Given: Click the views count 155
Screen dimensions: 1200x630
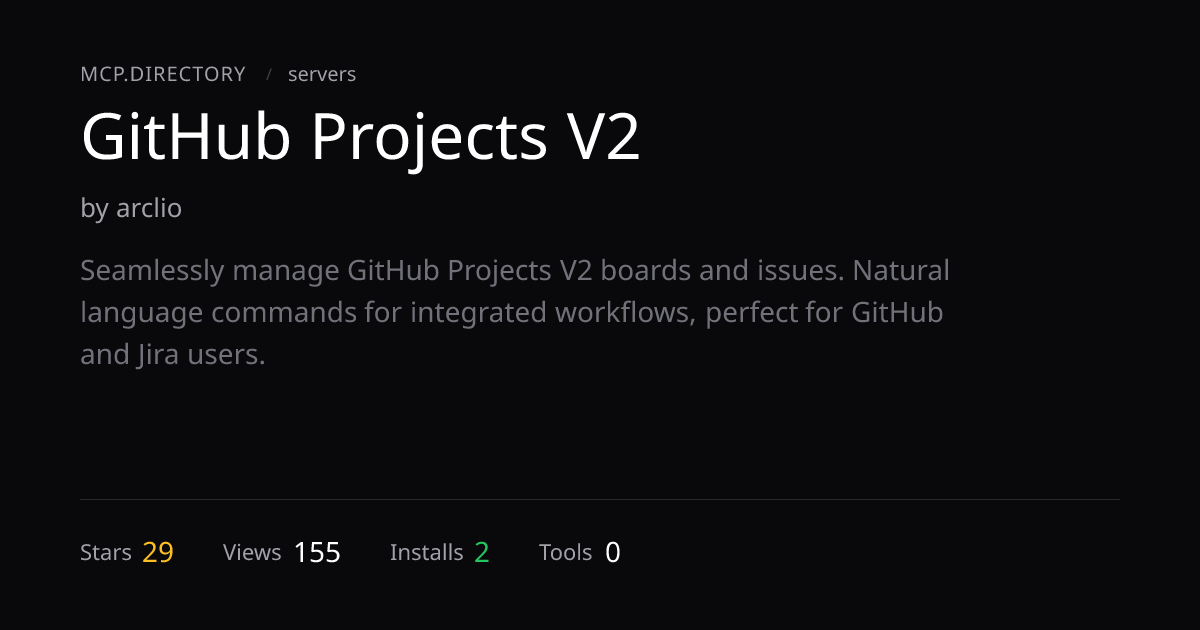Looking at the screenshot, I should pos(317,552).
